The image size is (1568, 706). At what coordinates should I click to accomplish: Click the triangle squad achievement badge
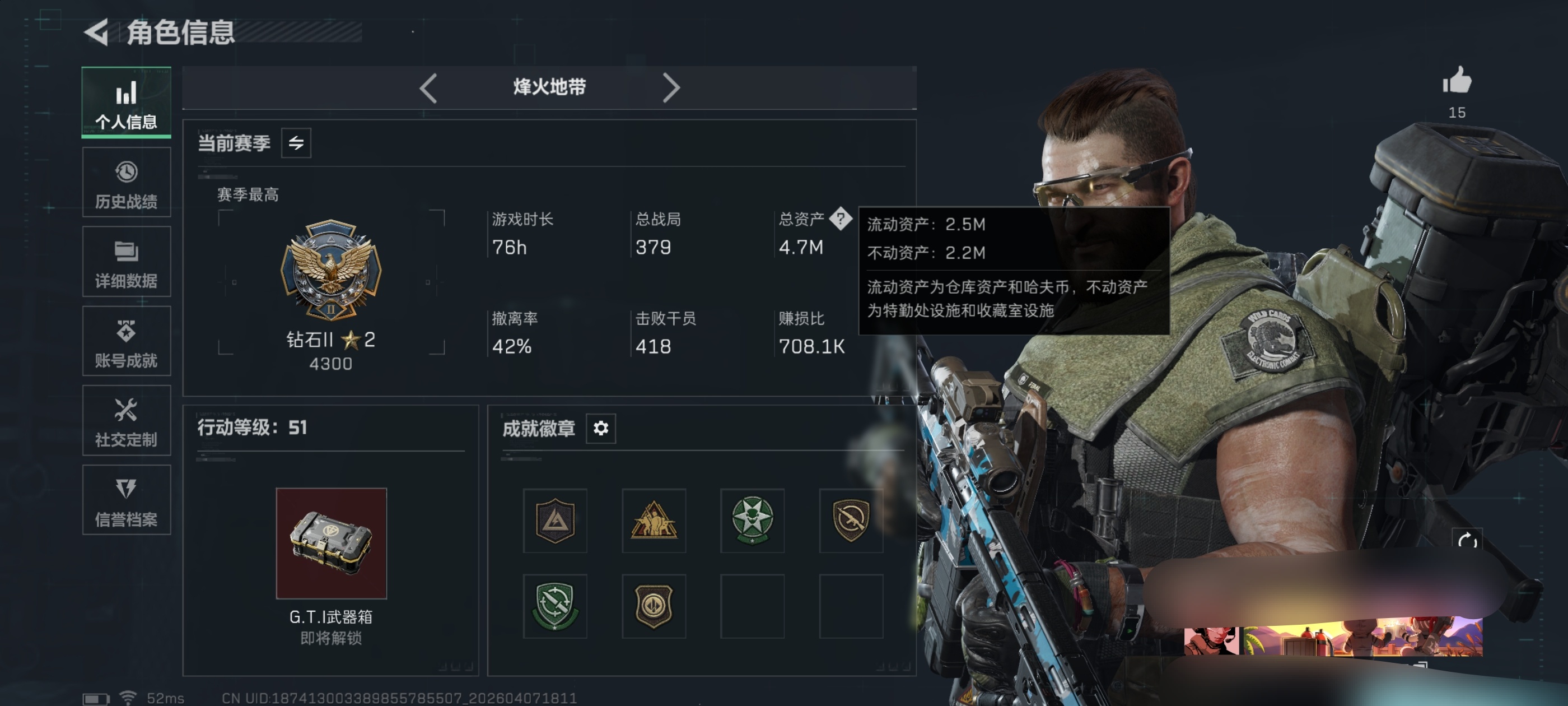coord(654,520)
